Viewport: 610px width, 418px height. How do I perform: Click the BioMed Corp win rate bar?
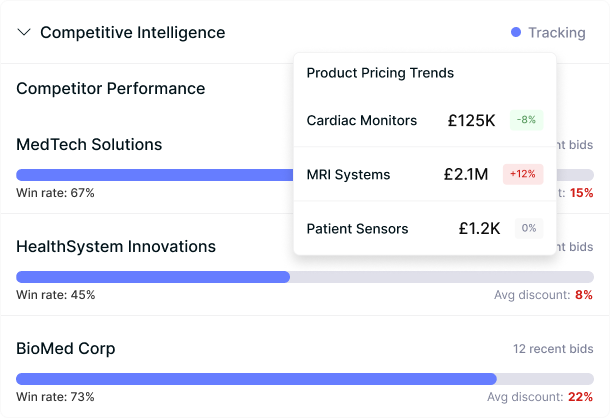pos(256,379)
